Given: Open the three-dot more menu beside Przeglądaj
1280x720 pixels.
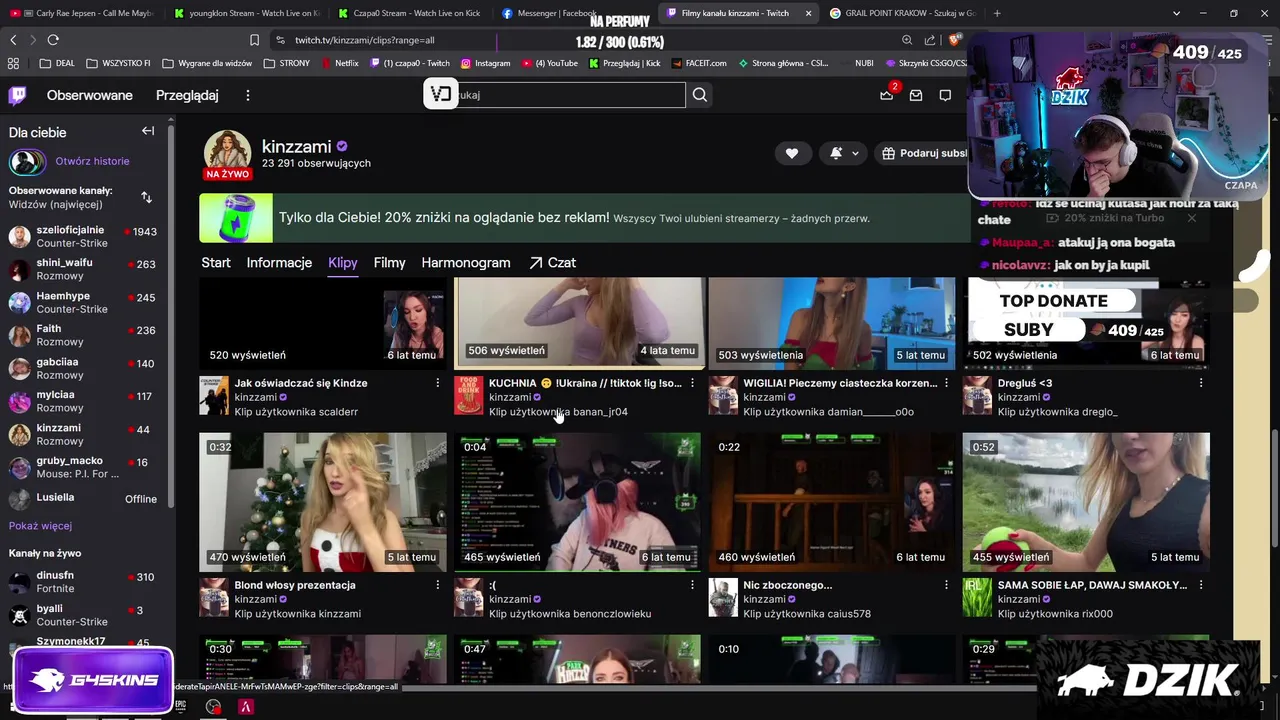Looking at the screenshot, I should point(248,95).
